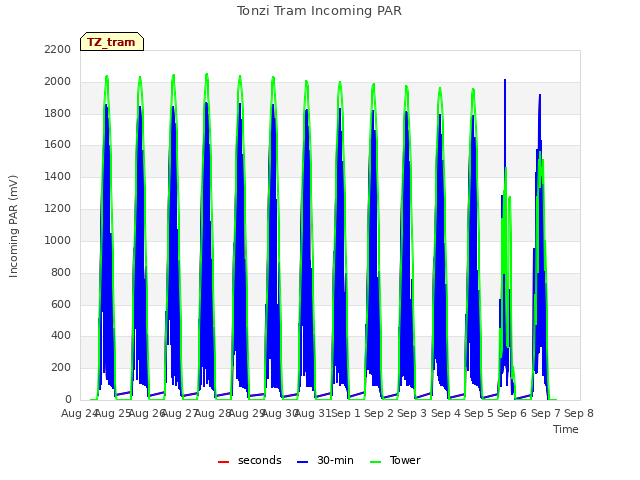The width and height of the screenshot is (640, 480).
Task: Click the Sep 4 x-axis date label
Action: (x=446, y=413)
